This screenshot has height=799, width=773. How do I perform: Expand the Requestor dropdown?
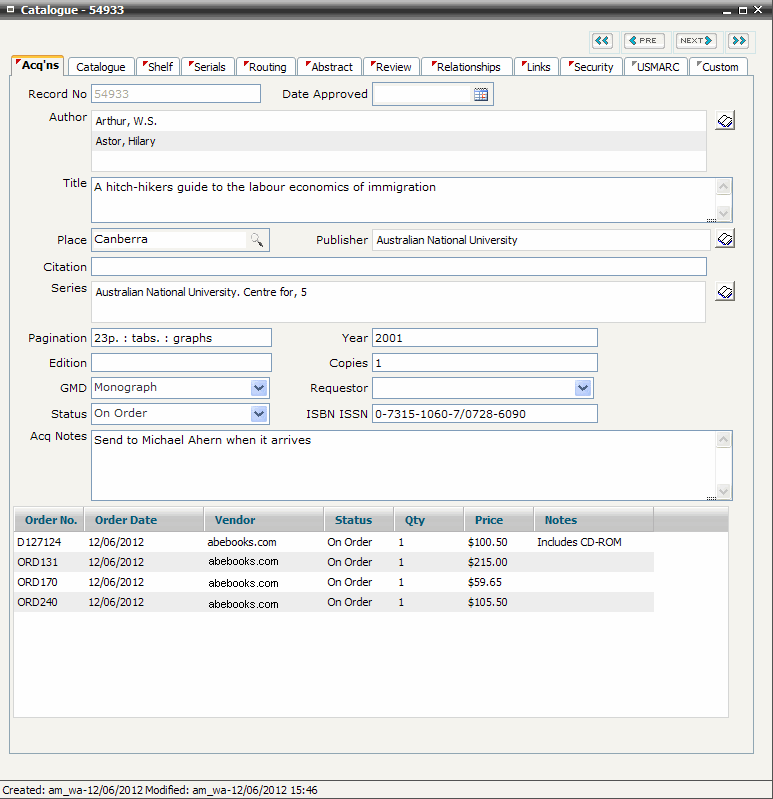coord(584,388)
